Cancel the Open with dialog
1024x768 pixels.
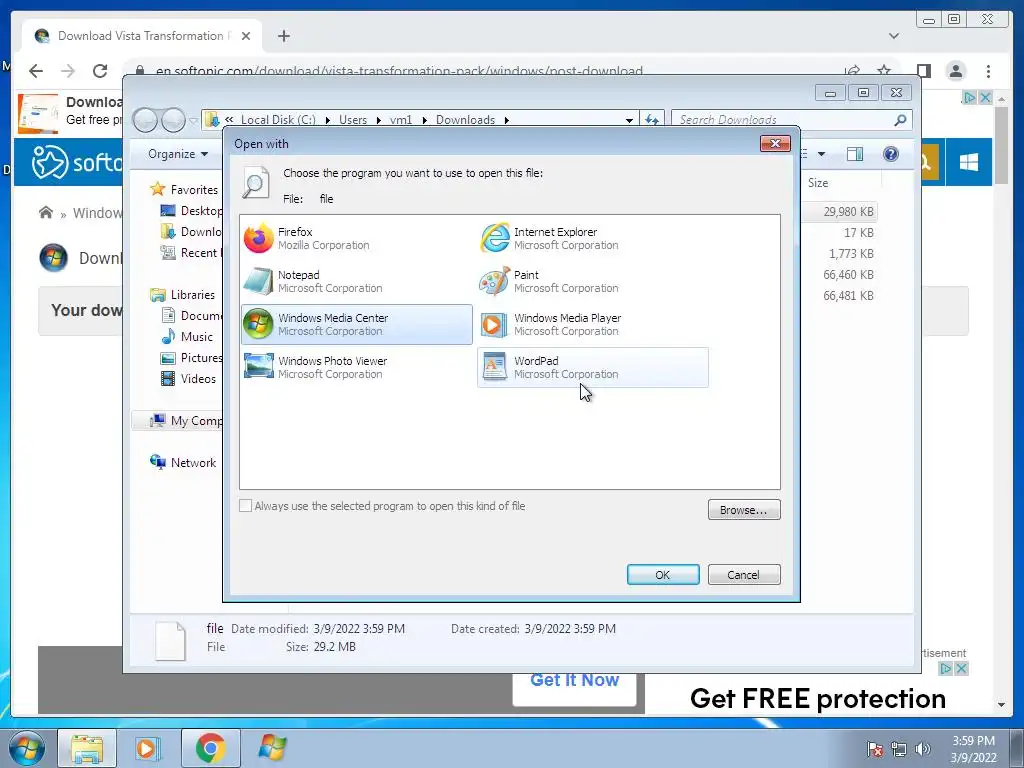[x=744, y=575]
